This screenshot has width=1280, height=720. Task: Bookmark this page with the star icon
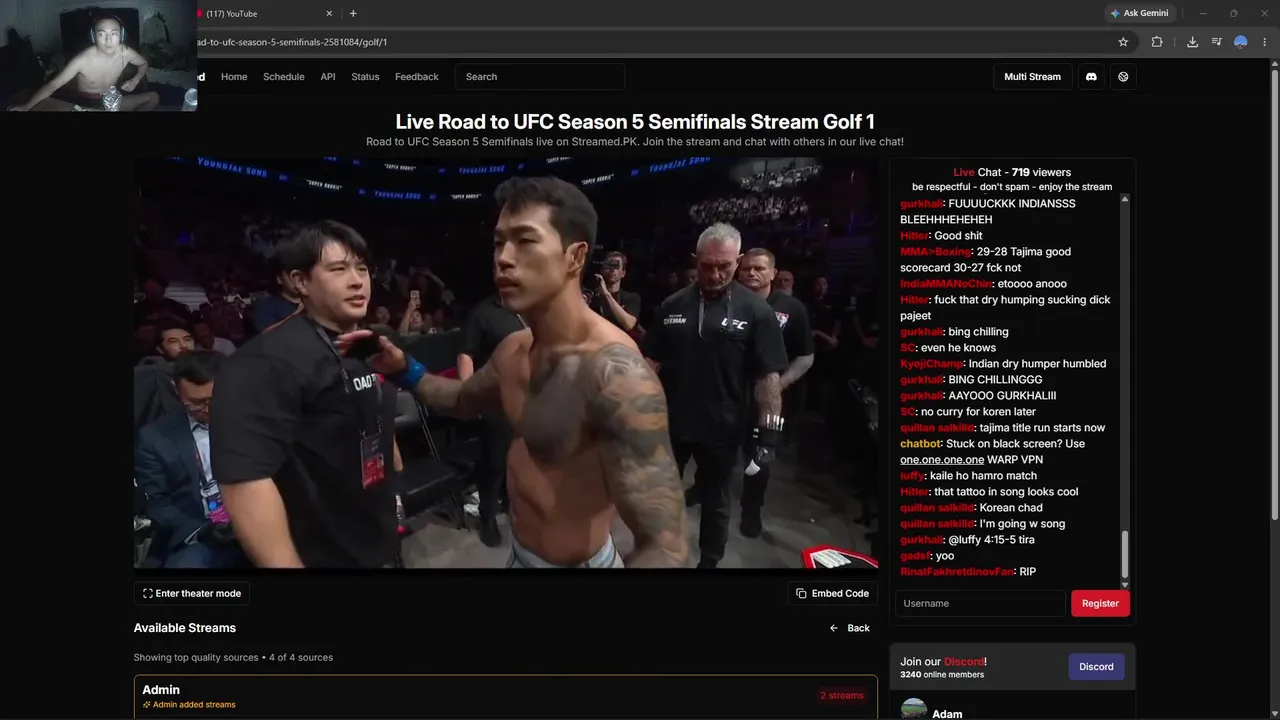tap(1123, 42)
